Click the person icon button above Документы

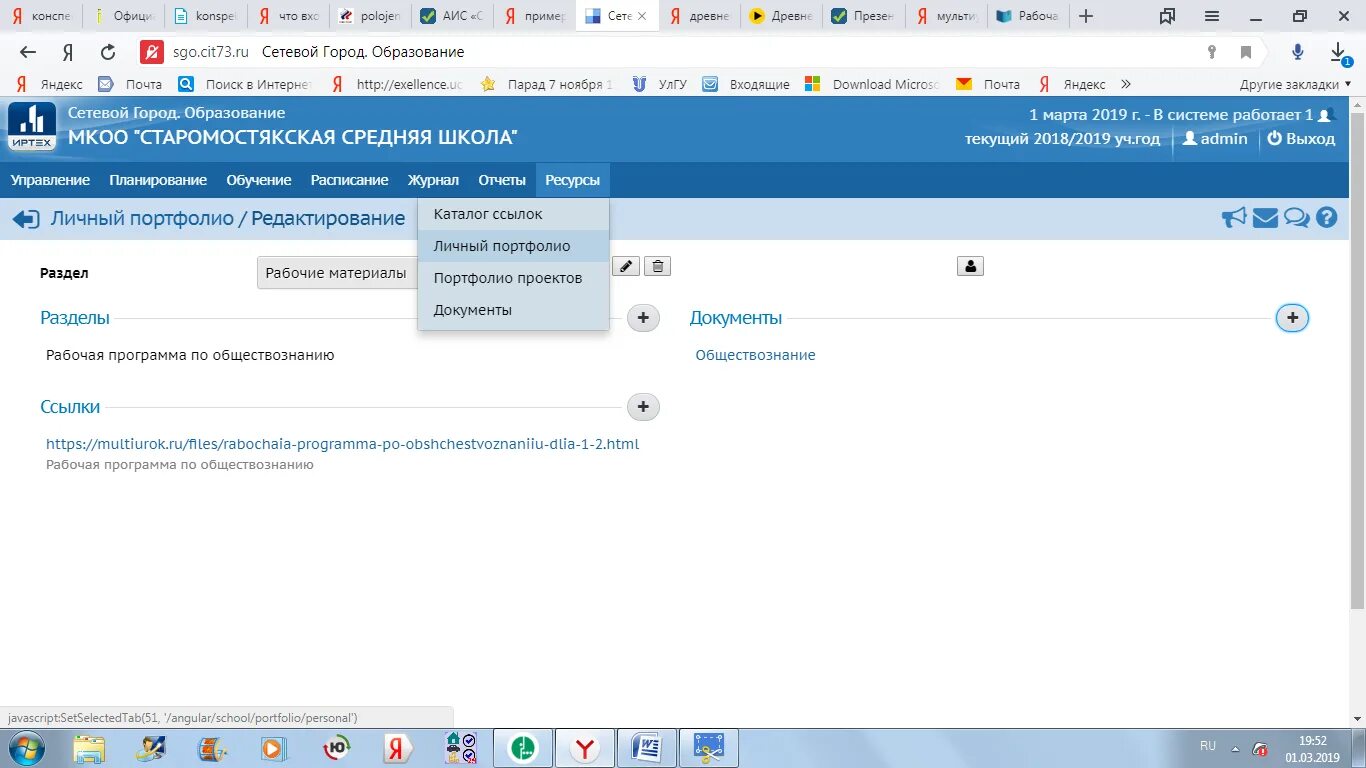tap(970, 266)
